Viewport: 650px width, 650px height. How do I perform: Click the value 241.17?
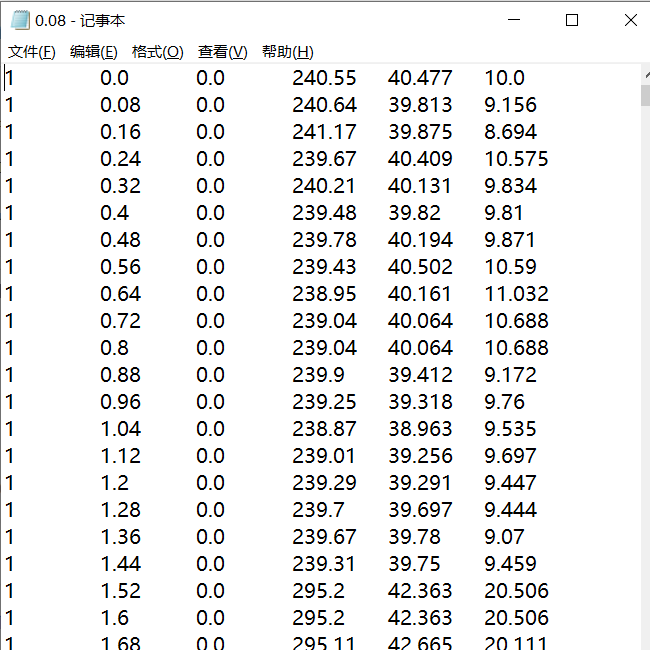324,132
